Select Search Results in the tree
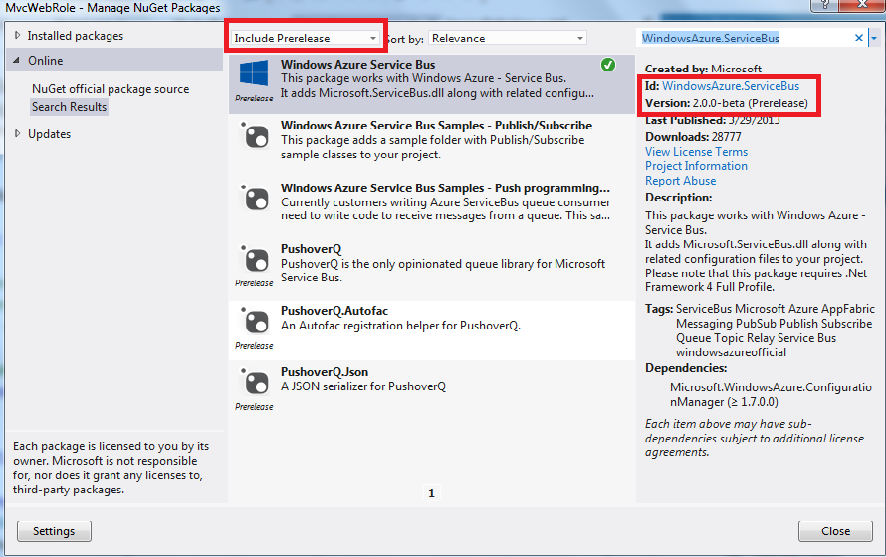 tap(70, 107)
